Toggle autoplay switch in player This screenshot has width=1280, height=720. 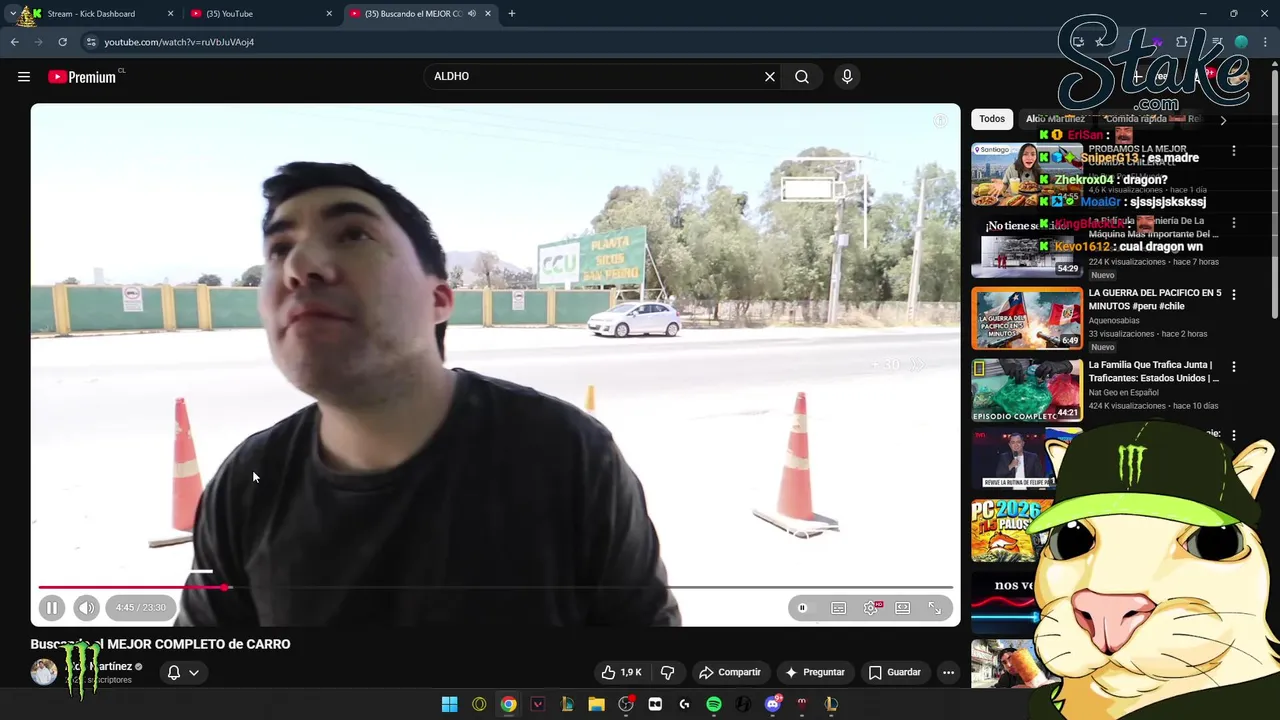click(802, 607)
